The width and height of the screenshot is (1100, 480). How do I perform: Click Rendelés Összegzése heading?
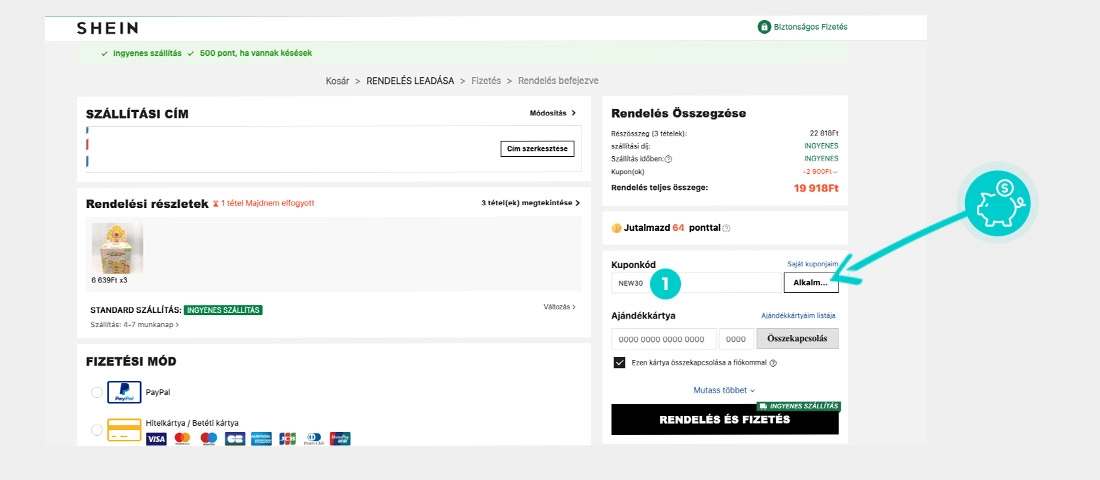pos(678,113)
